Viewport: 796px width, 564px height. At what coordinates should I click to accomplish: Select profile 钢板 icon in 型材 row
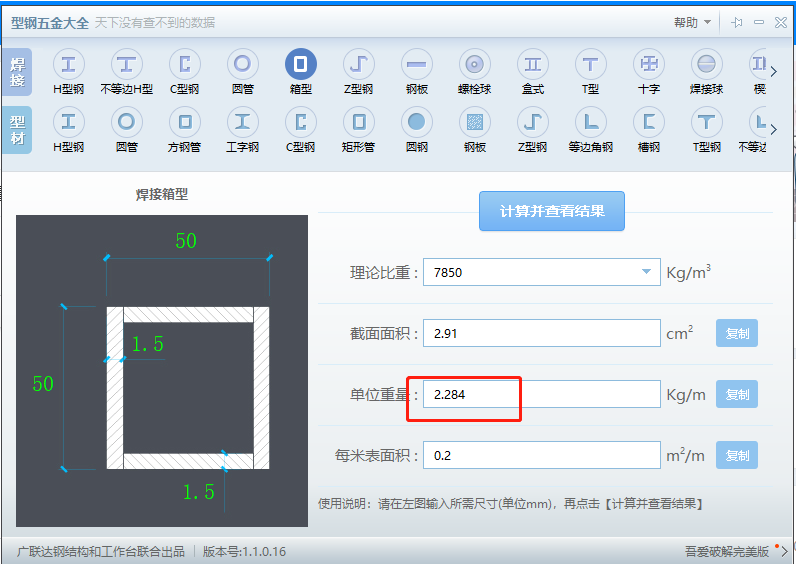point(475,122)
